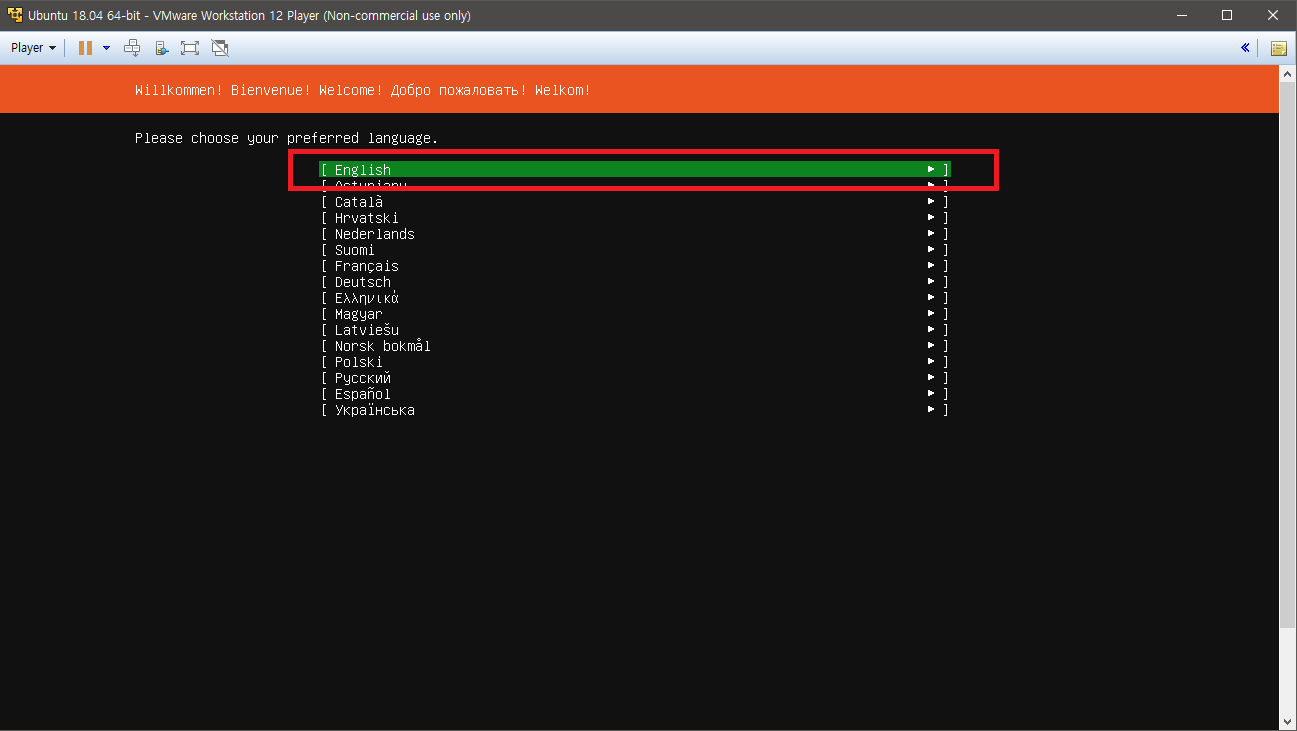
Task: Click the arrow on the Deutsch row
Action: 931,282
